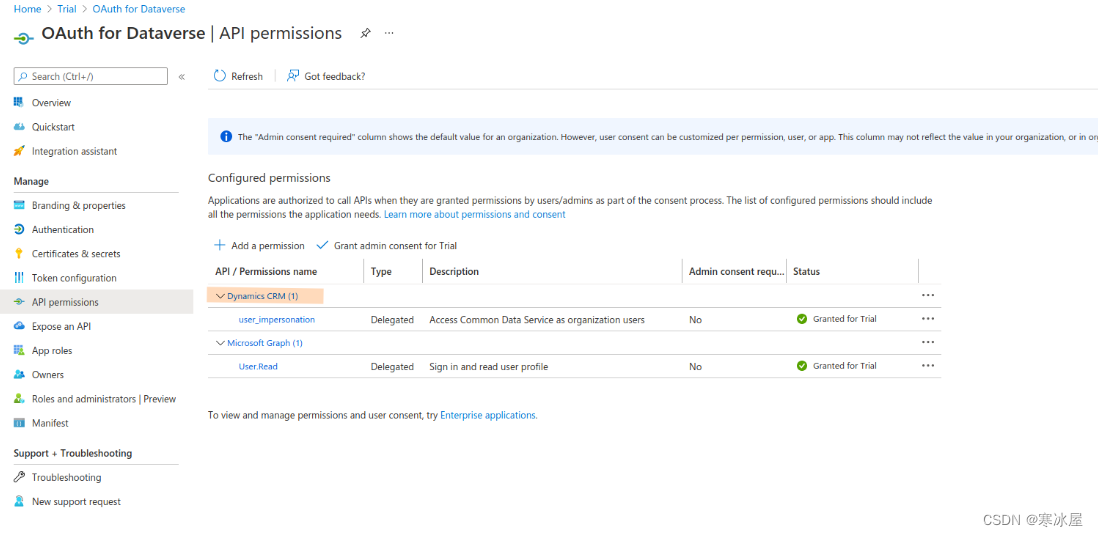Click Granted for Trial in User.Read row

tap(845, 365)
